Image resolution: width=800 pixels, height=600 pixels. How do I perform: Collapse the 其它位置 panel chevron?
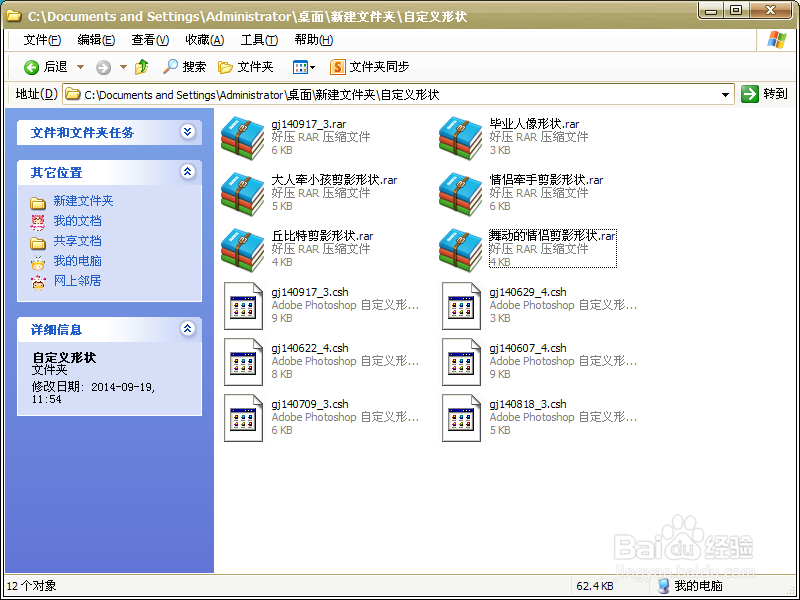pyautogui.click(x=188, y=172)
